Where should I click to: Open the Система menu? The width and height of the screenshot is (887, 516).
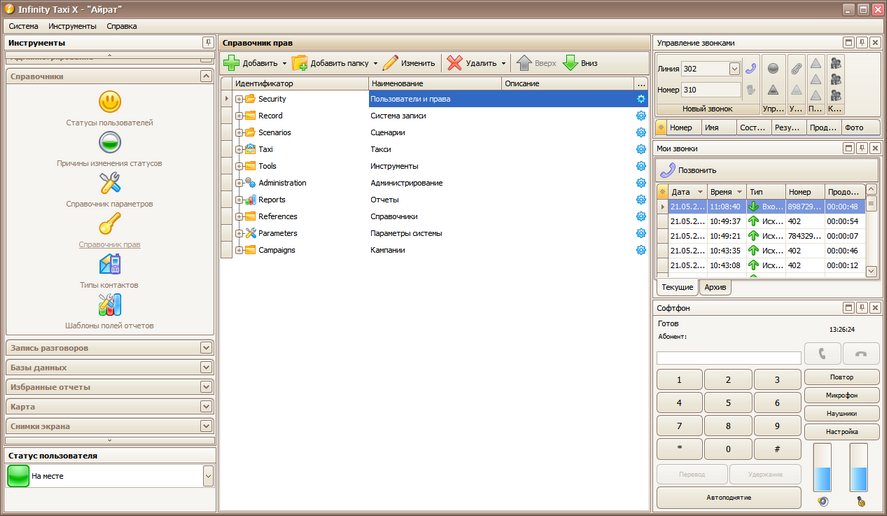pyautogui.click(x=23, y=26)
